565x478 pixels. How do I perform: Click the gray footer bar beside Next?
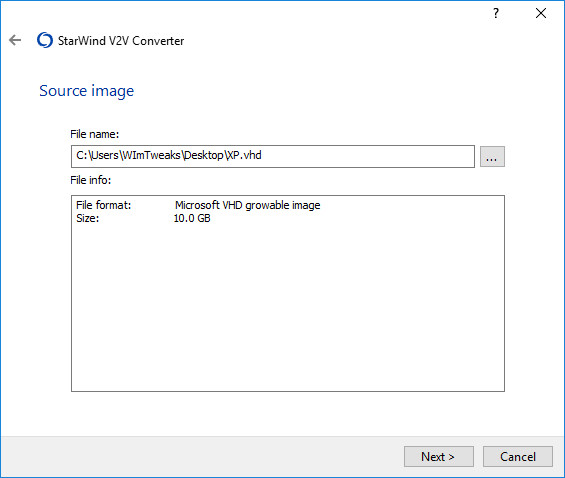202,457
